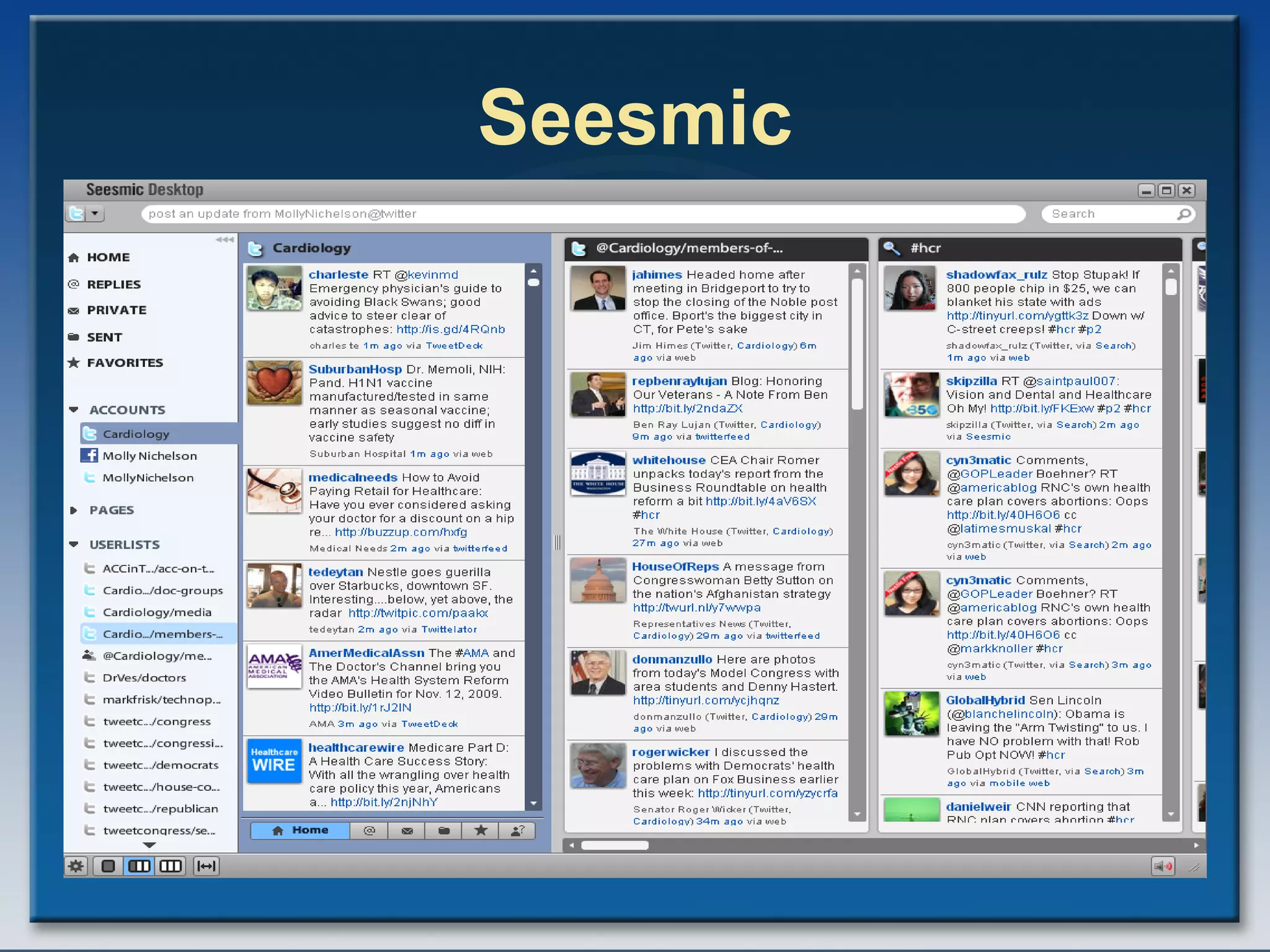Screen dimensions: 1270x952
Task: Open PRIVATE messages in the sidebar
Action: click(117, 310)
